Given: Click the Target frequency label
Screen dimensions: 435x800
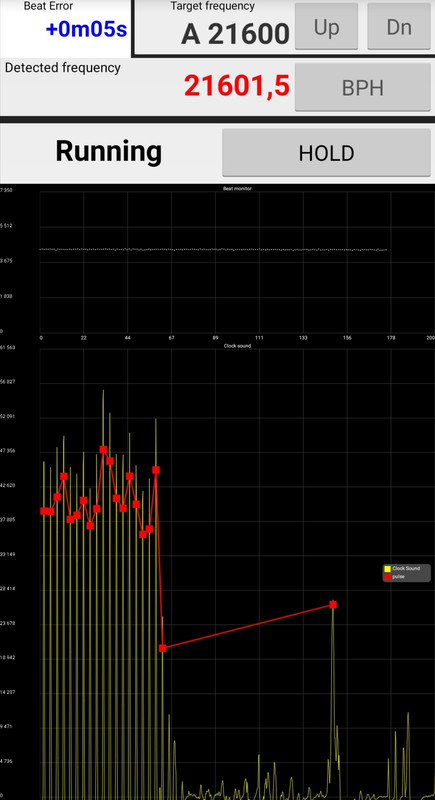Looking at the screenshot, I should (x=212, y=7).
